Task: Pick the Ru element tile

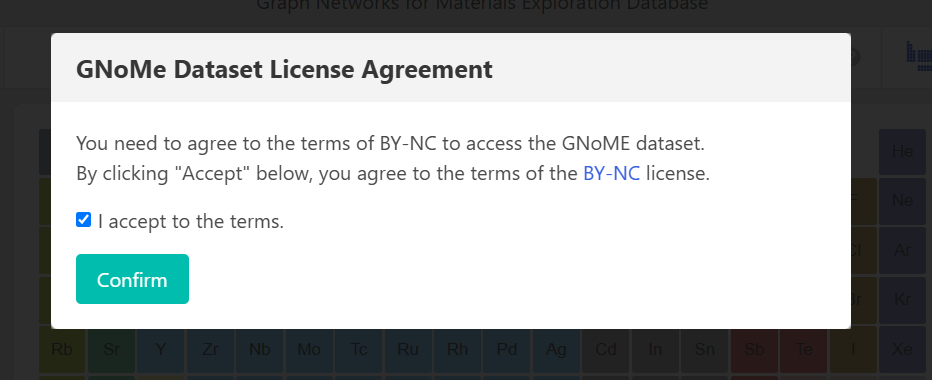Action: (x=408, y=349)
